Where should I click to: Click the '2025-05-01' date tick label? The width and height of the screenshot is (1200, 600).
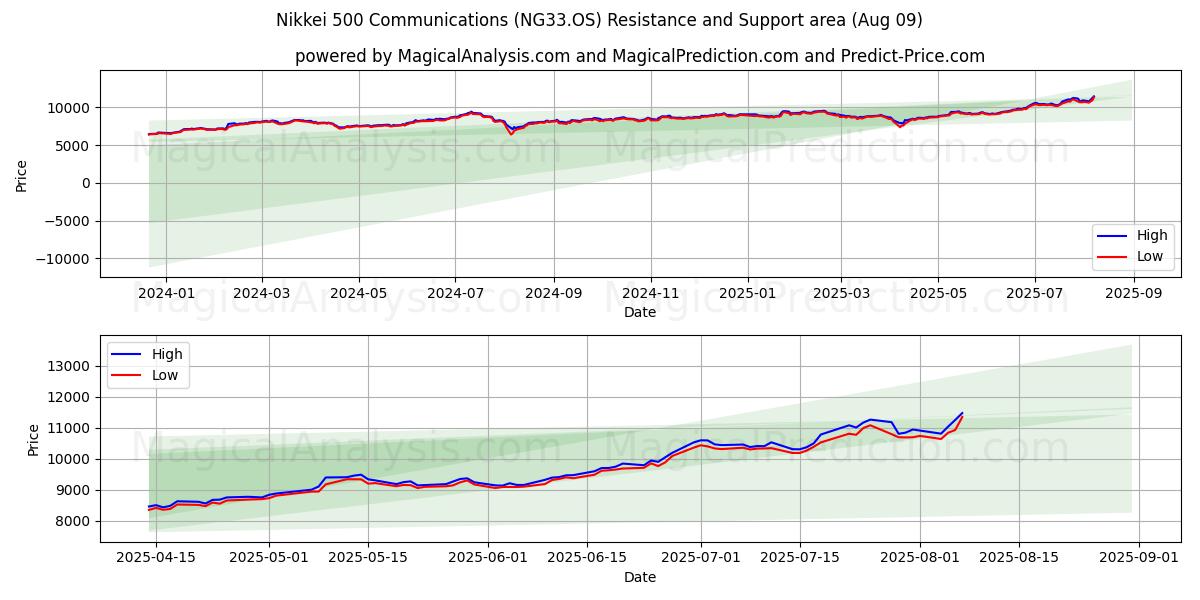click(269, 559)
